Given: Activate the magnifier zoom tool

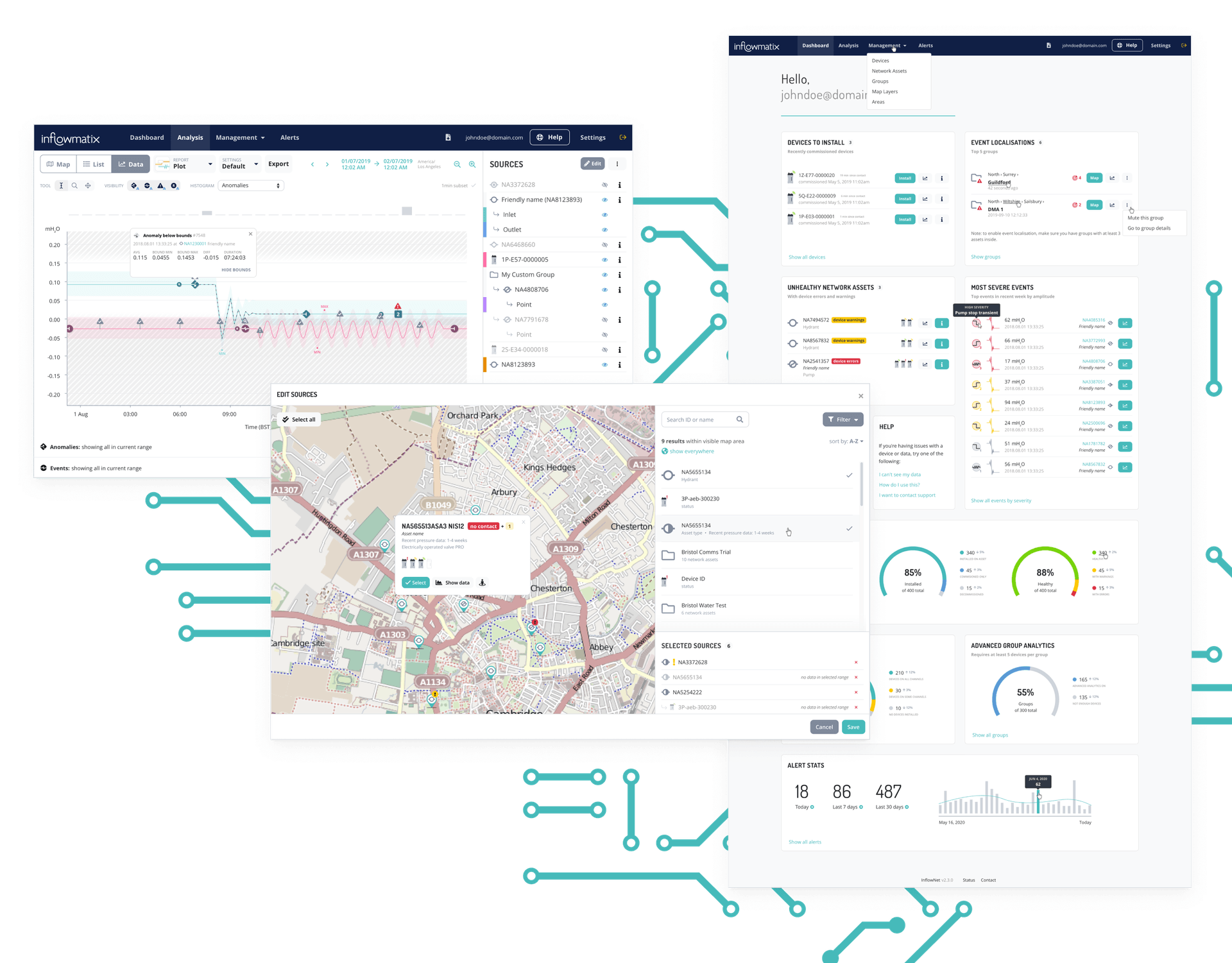Looking at the screenshot, I should [74, 185].
